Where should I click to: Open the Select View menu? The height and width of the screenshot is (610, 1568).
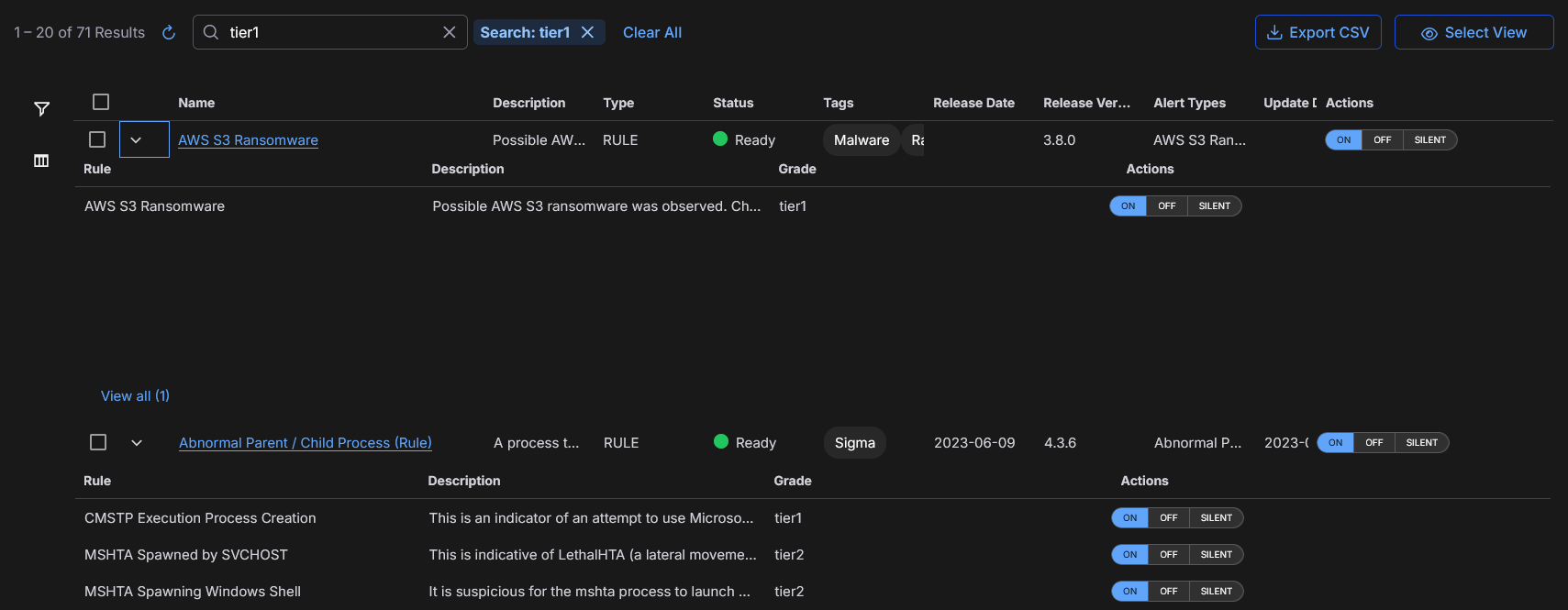1473,32
